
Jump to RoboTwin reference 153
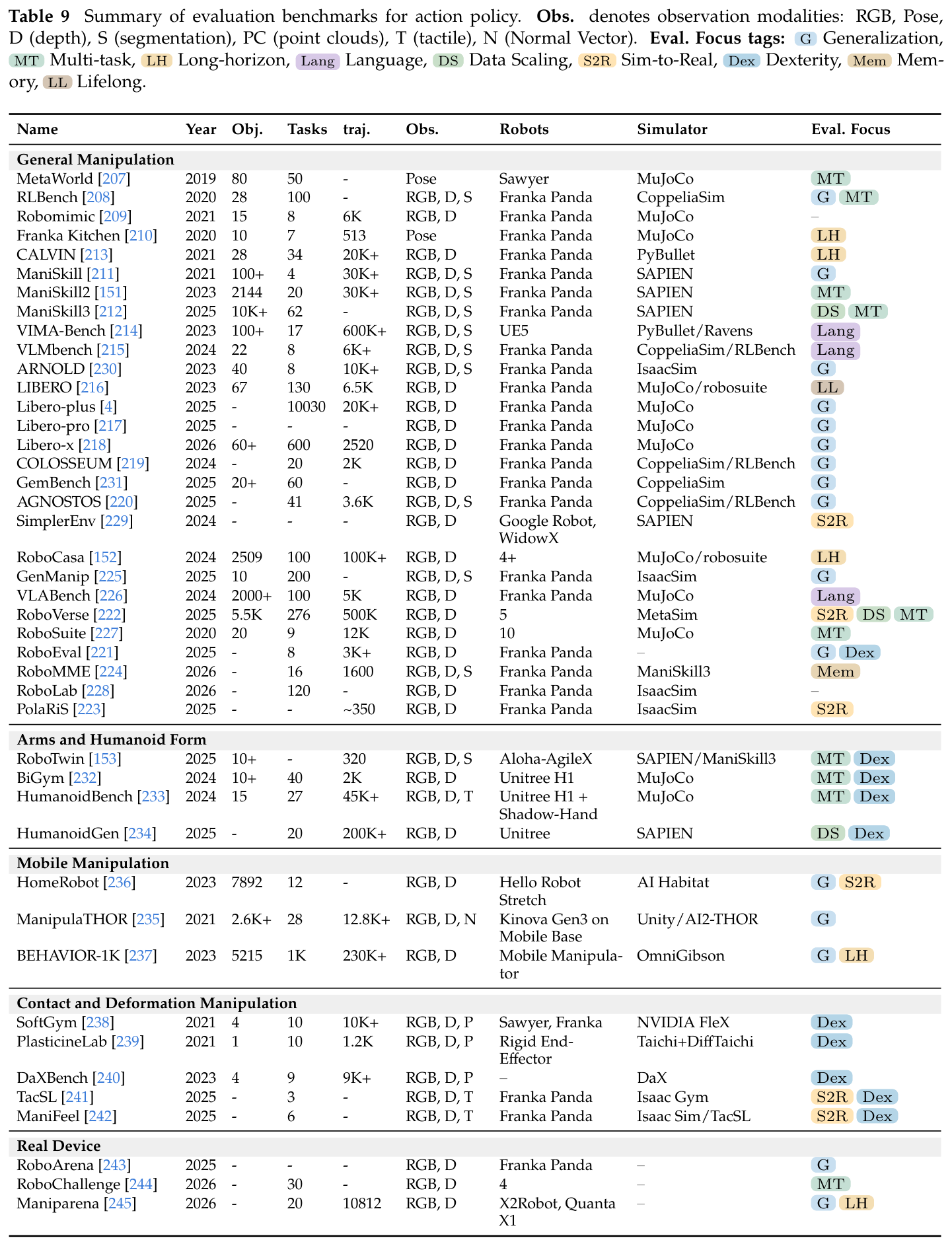106,759
